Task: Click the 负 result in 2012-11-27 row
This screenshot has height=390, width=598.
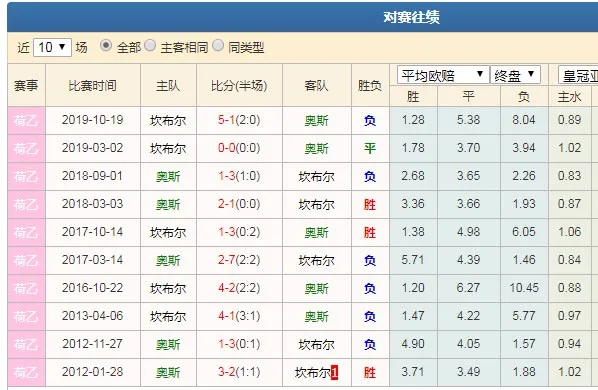Action: coord(370,344)
